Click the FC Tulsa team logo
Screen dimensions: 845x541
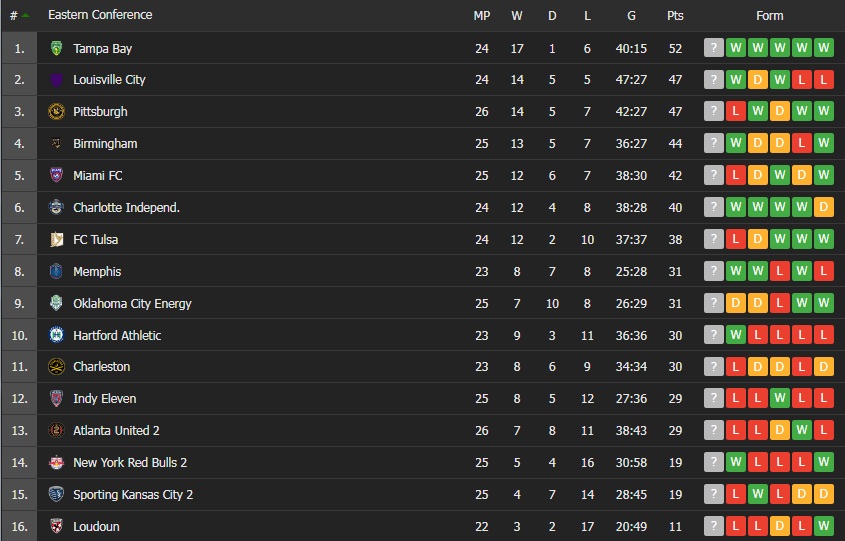point(56,240)
